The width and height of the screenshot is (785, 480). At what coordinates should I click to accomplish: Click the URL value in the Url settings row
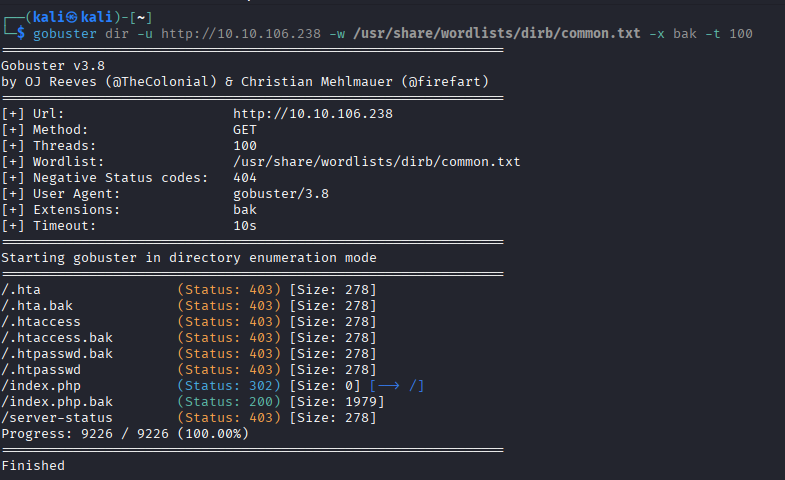tap(313, 114)
